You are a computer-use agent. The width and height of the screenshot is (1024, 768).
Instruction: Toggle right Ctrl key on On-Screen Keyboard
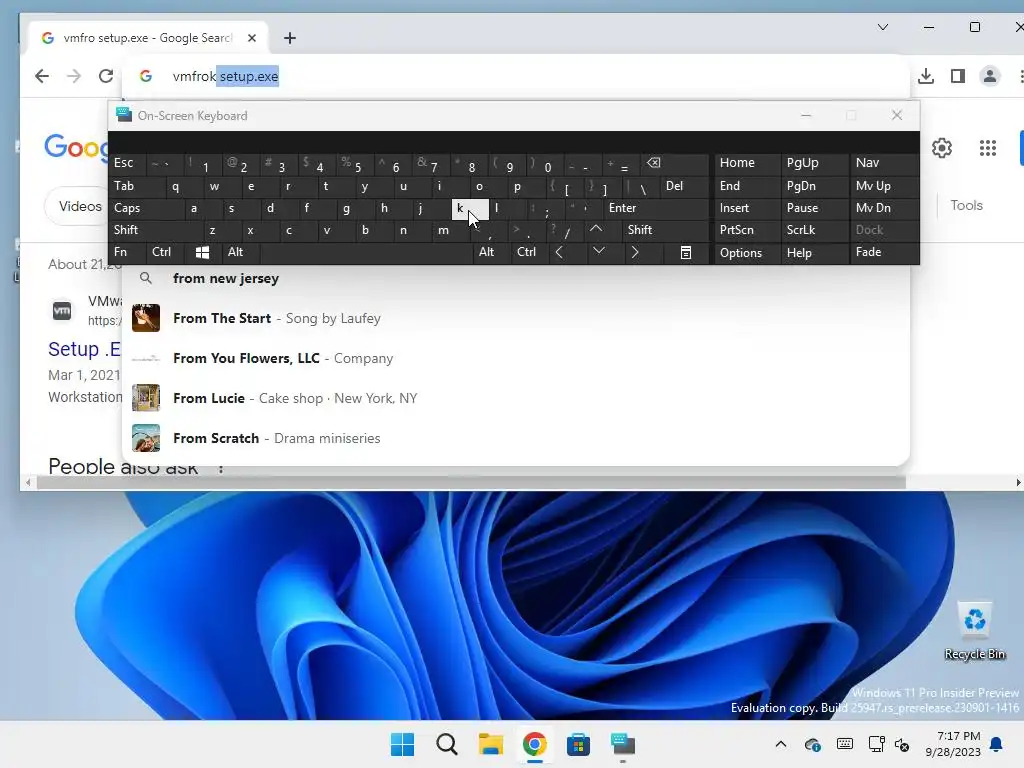point(528,252)
